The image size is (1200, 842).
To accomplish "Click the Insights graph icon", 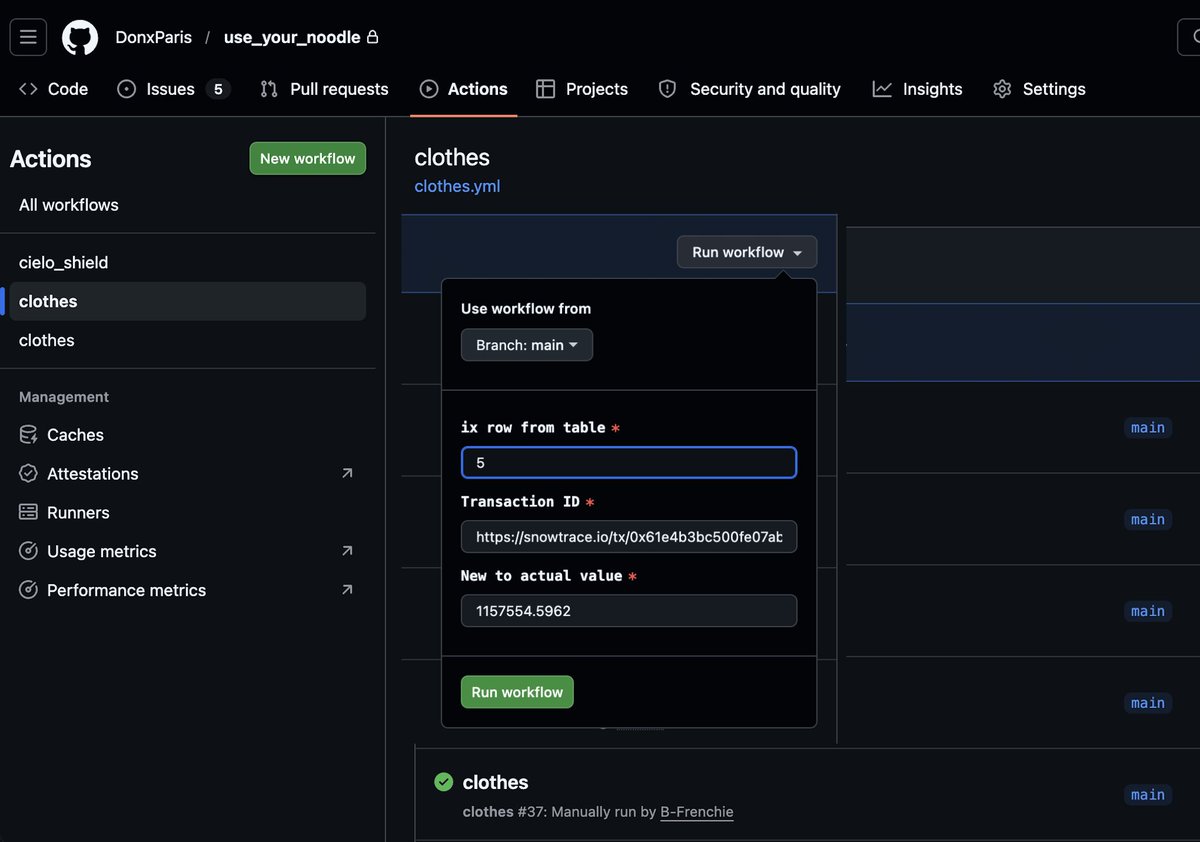I will (882, 89).
